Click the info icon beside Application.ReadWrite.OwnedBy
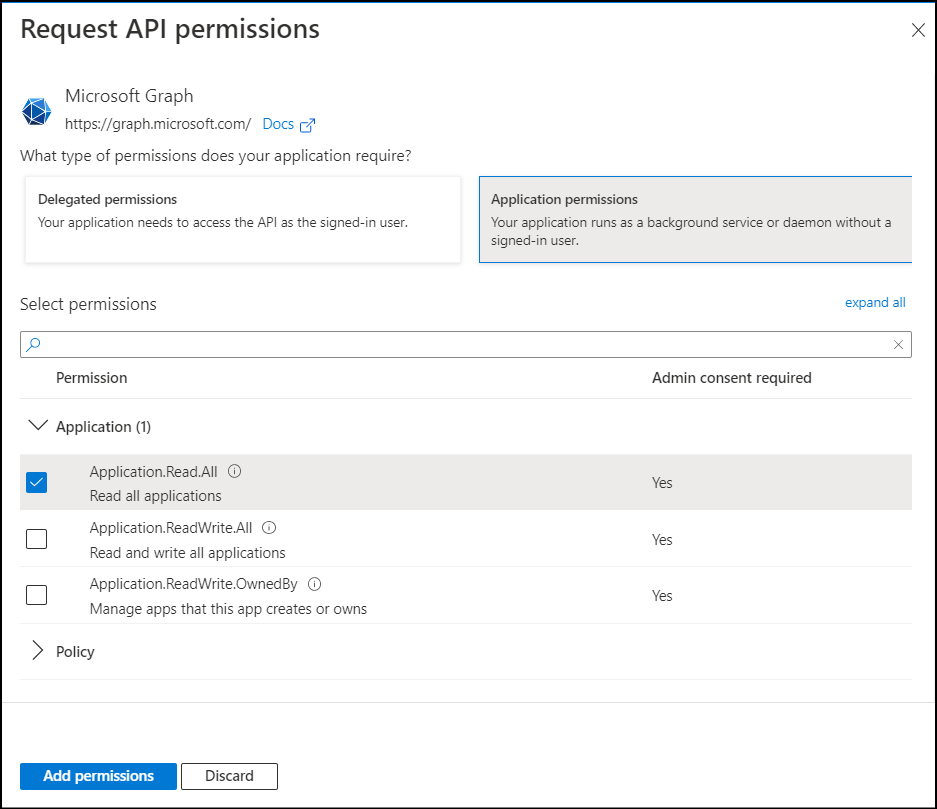The width and height of the screenshot is (937, 809). tap(314, 583)
